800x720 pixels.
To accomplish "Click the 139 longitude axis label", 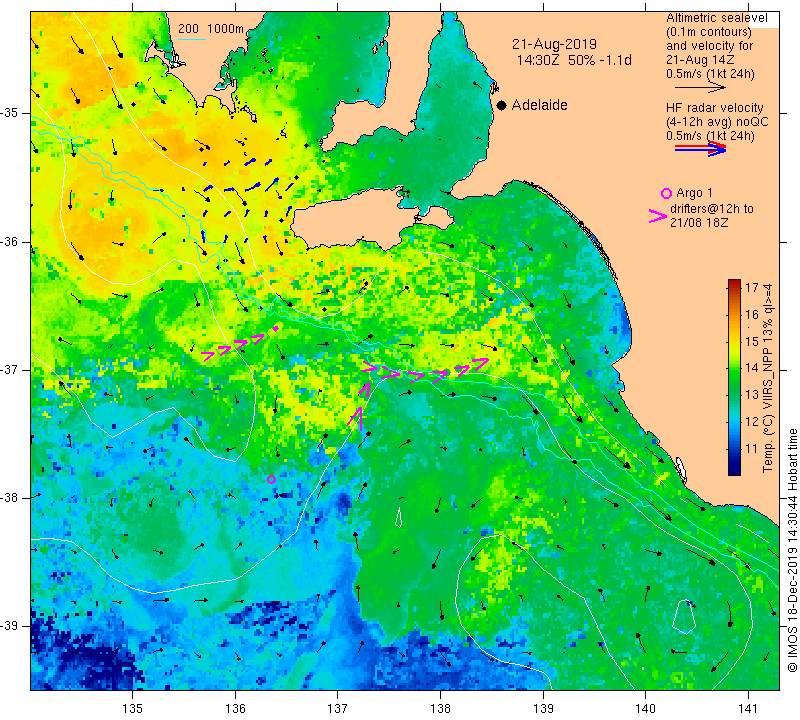I will (x=543, y=709).
